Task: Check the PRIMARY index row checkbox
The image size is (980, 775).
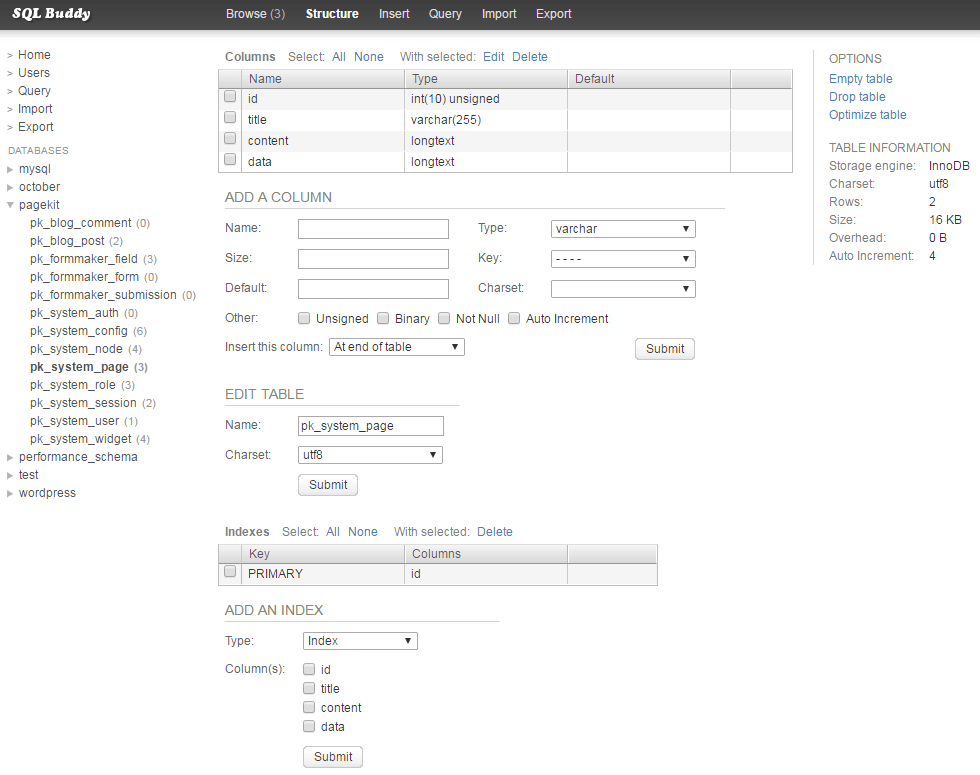Action: coord(230,571)
